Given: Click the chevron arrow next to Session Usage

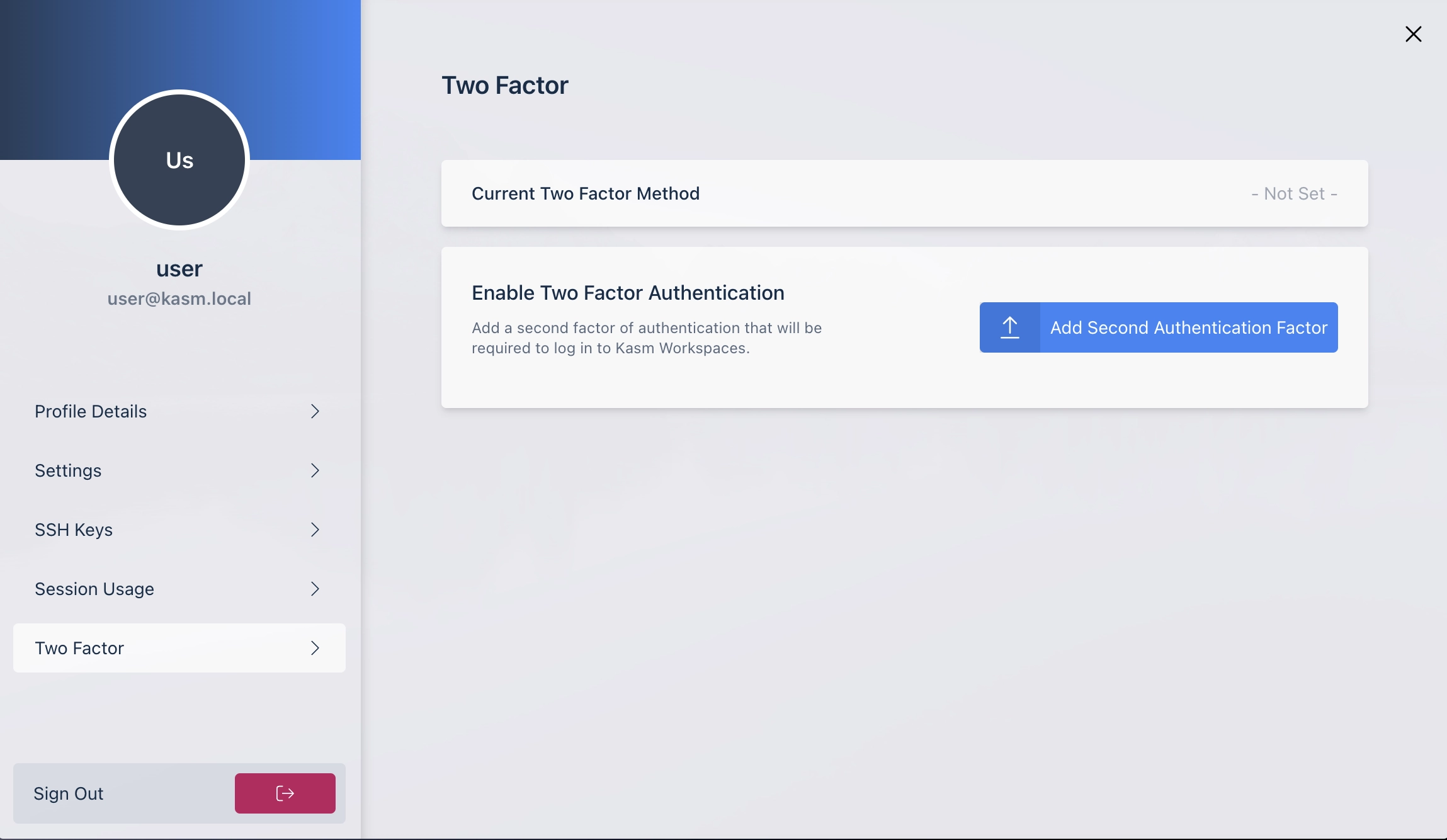Looking at the screenshot, I should [x=315, y=589].
